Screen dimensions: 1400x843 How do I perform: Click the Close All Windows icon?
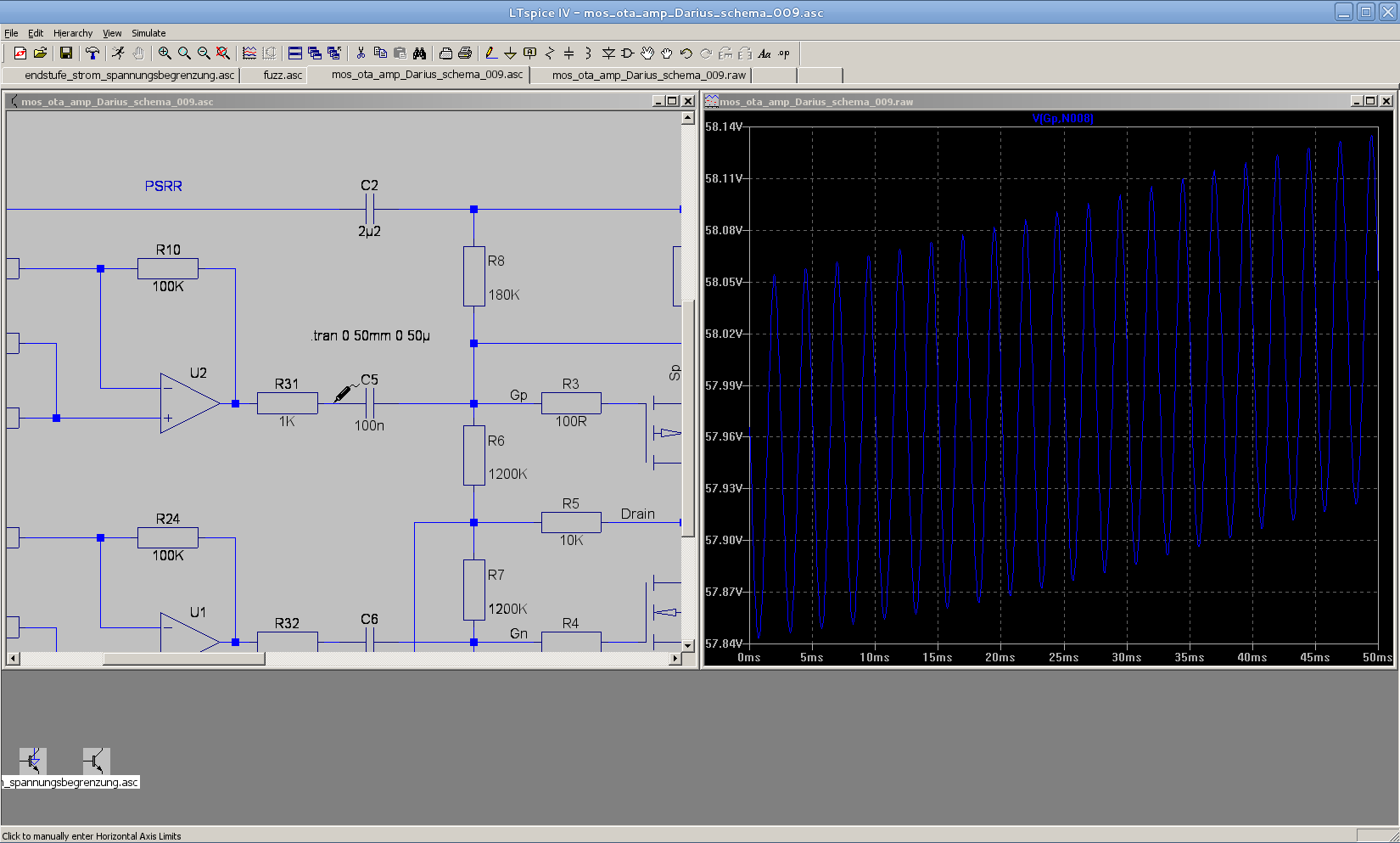point(334,53)
